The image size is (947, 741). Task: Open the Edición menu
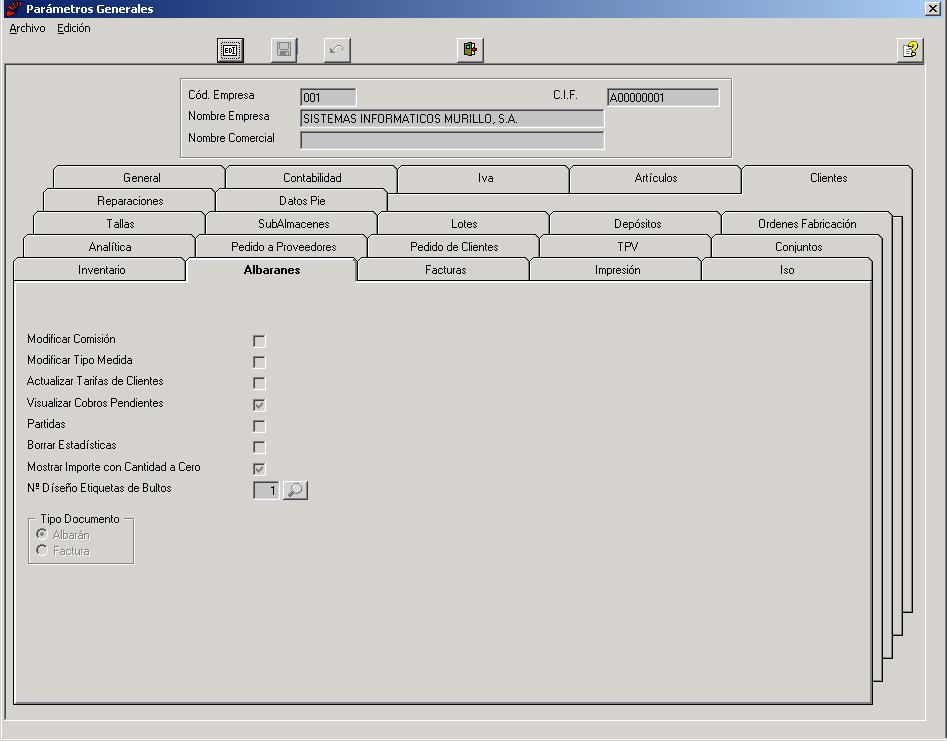74,28
